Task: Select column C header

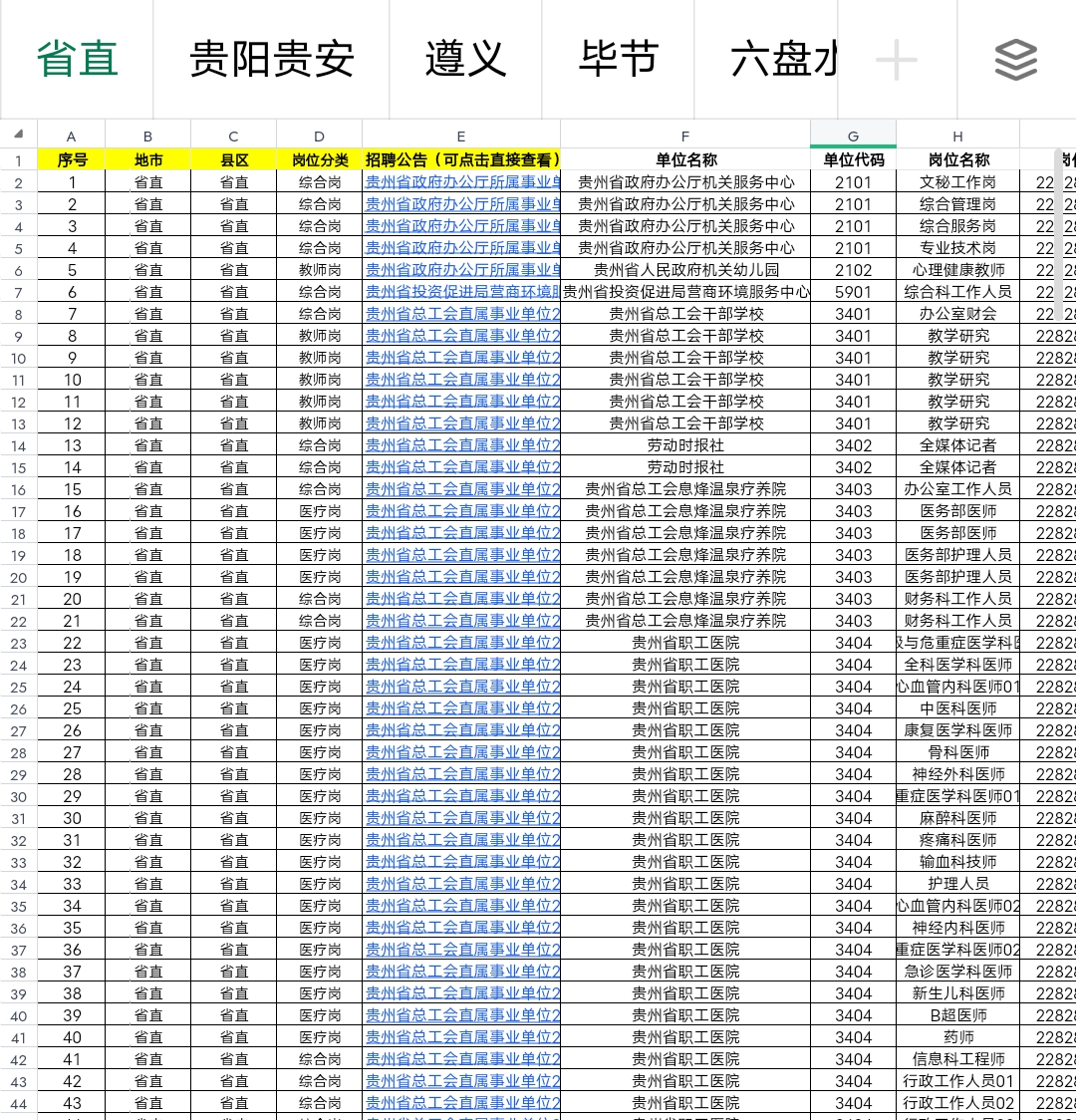Action: (x=233, y=136)
